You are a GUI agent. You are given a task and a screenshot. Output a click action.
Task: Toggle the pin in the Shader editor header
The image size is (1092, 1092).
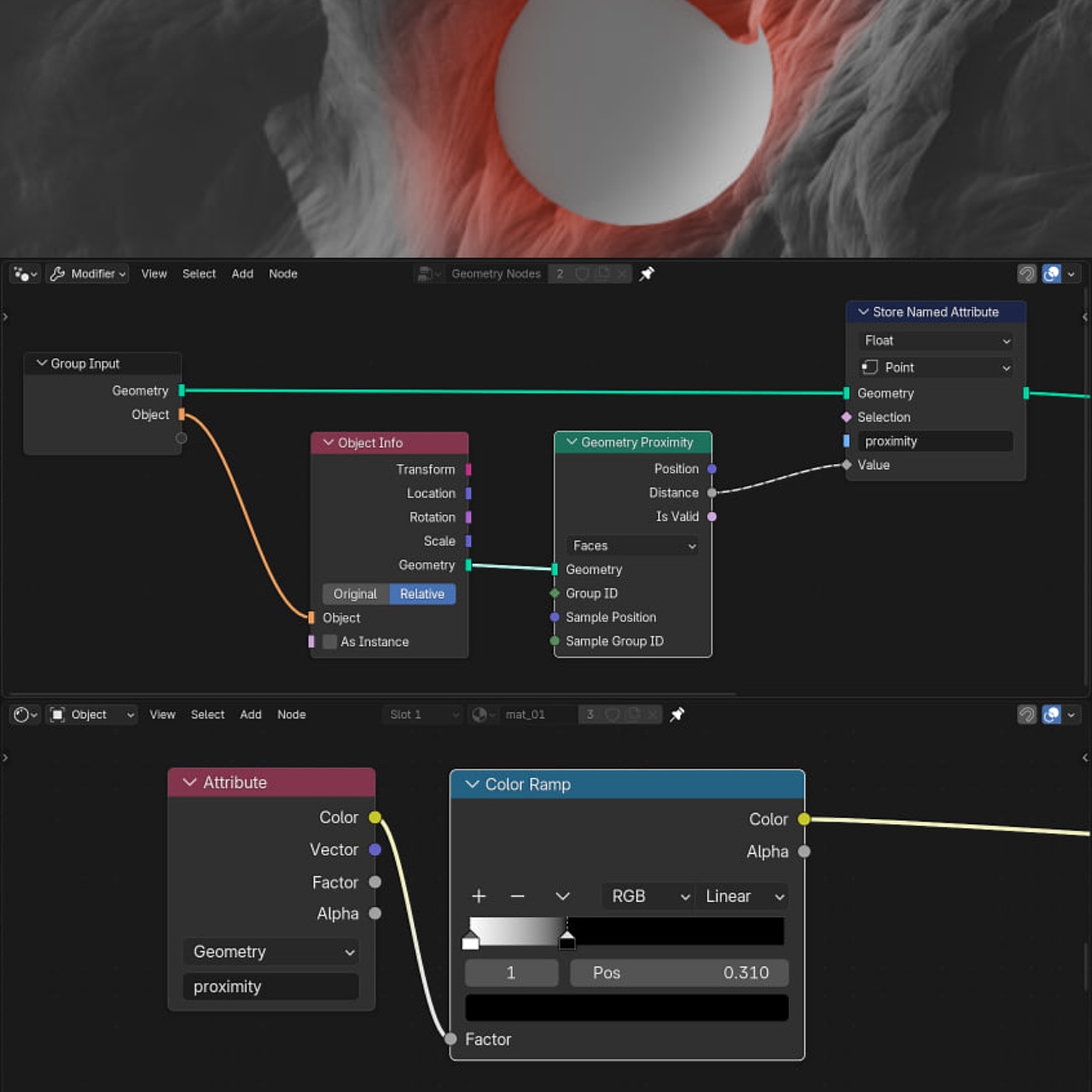[x=677, y=714]
